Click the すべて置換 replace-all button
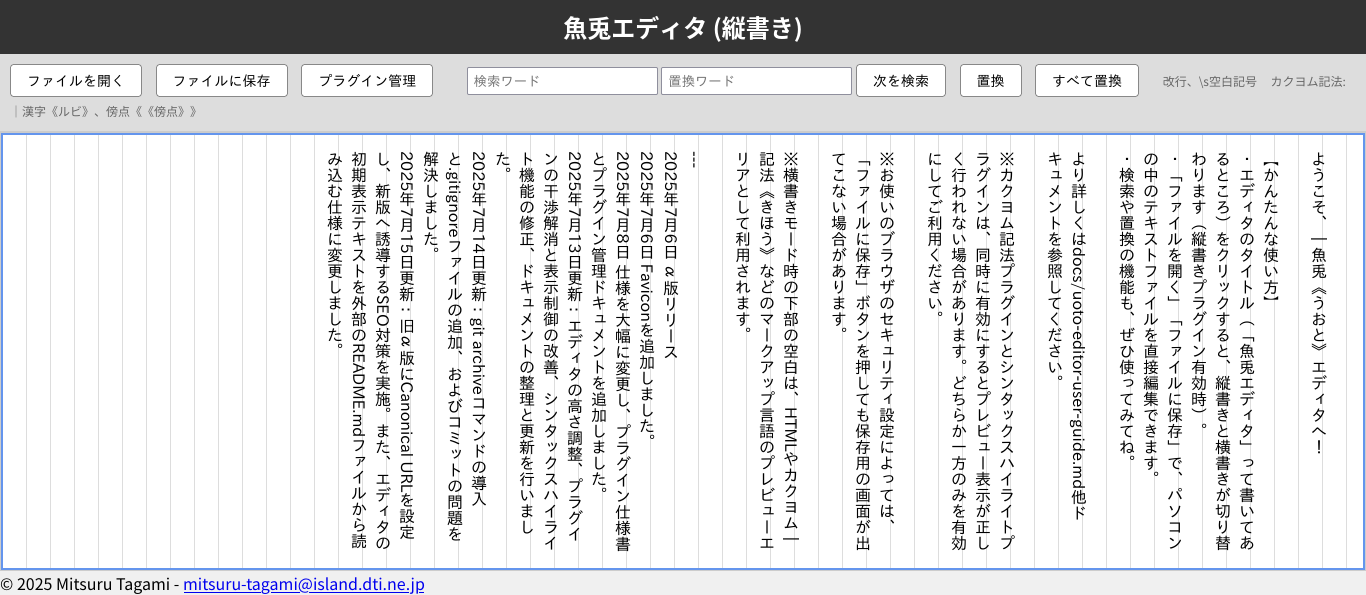 click(1086, 81)
